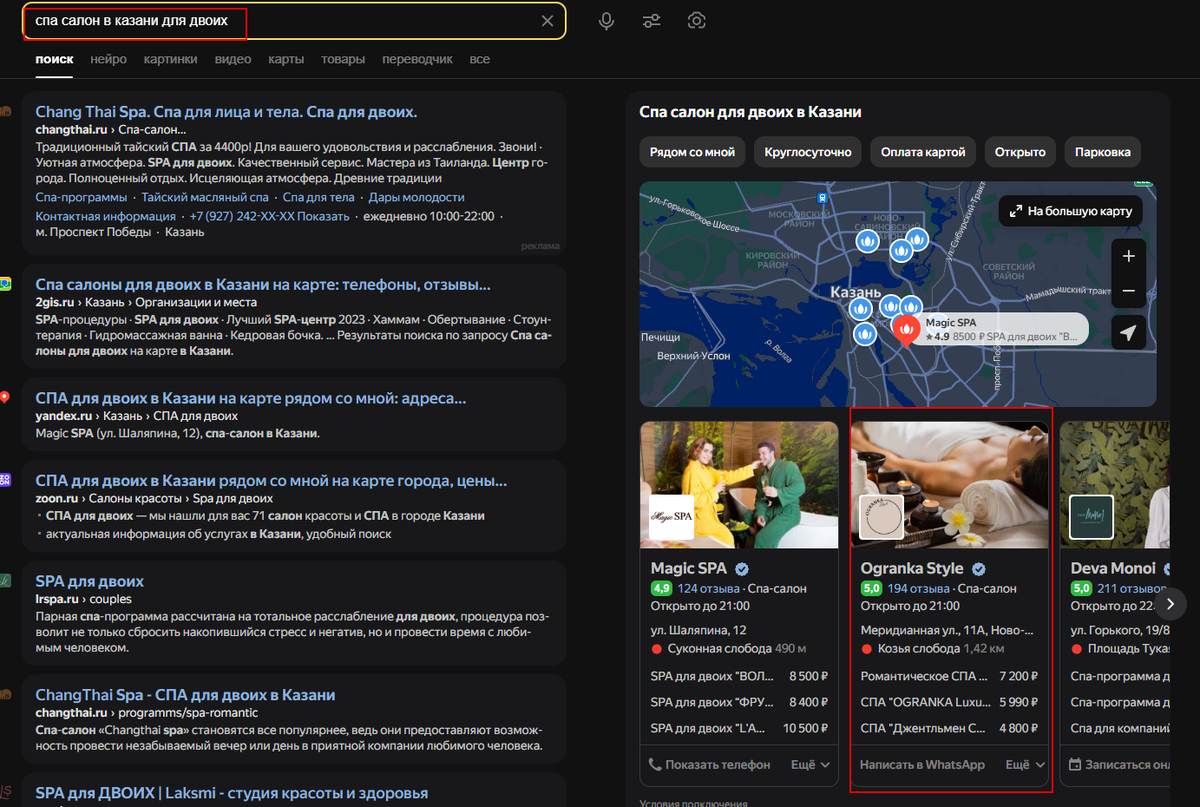Click Magic SPA 4,9 rating badge
Viewport: 1200px width, 807px height.
661,589
